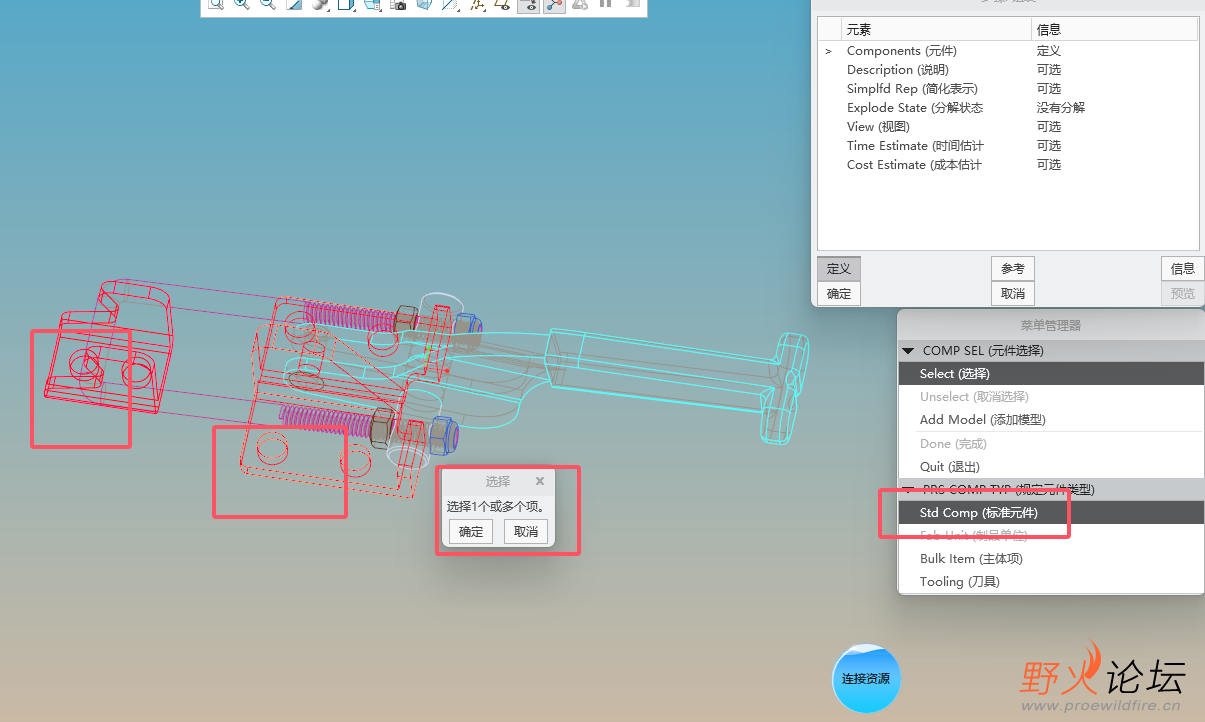Select the Description (说明) row
The image size is (1205, 722).
click(x=1008, y=70)
